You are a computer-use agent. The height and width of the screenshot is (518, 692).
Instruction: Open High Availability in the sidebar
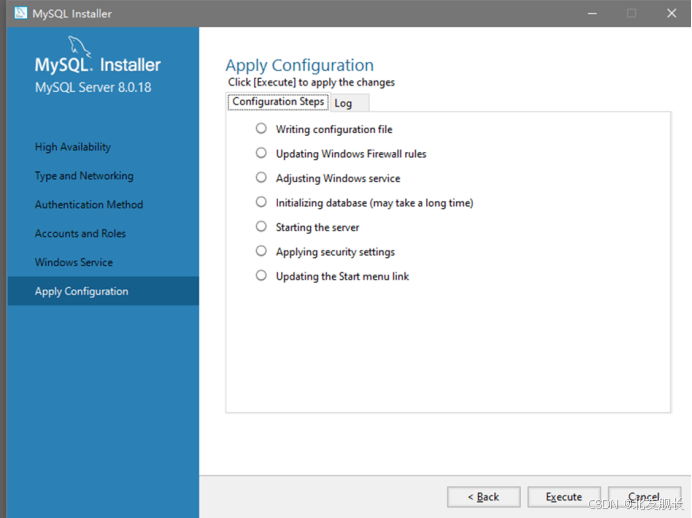click(x=73, y=147)
